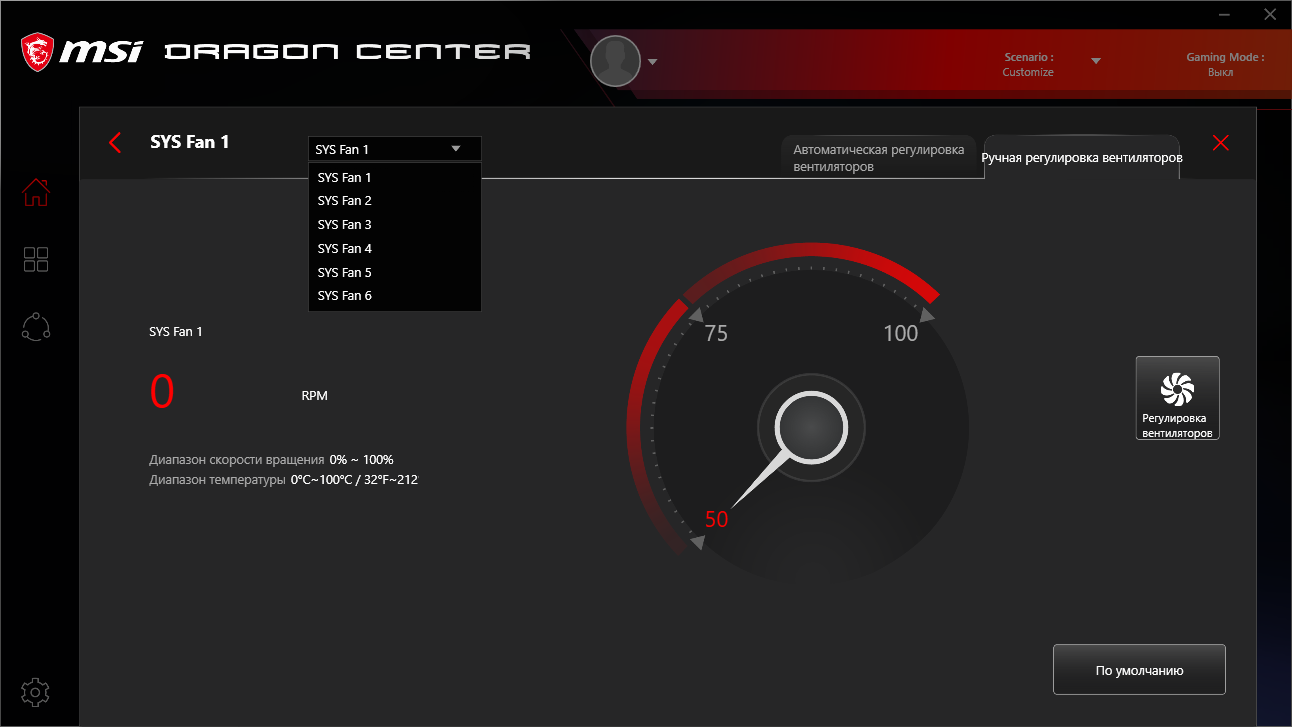1292x727 pixels.
Task: Switch to Автоматическая регулировка вентиляторов tab
Action: click(x=878, y=158)
